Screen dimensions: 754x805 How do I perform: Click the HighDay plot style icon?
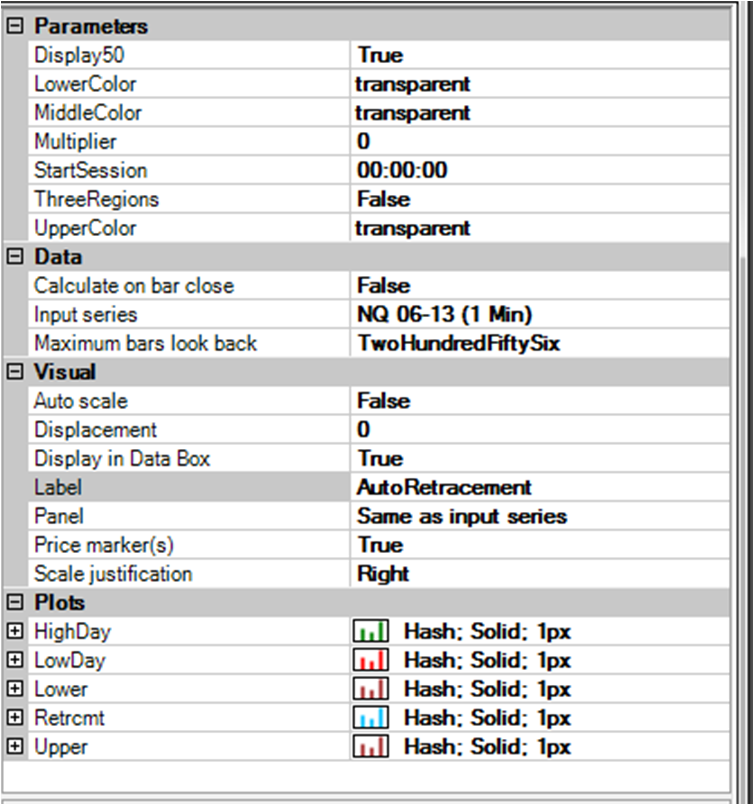pos(371,632)
